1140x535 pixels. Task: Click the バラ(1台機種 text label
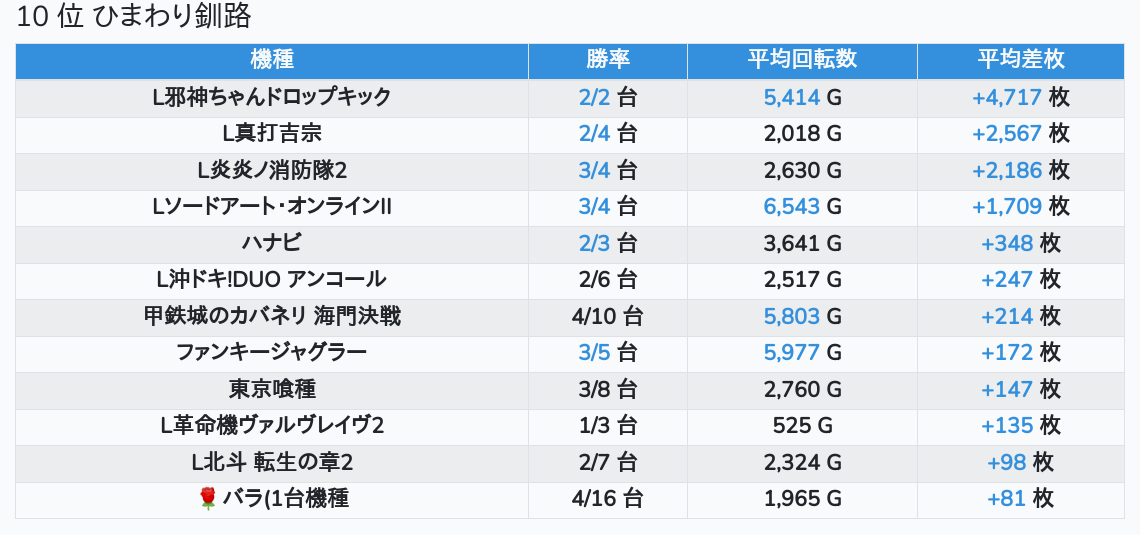click(x=285, y=499)
